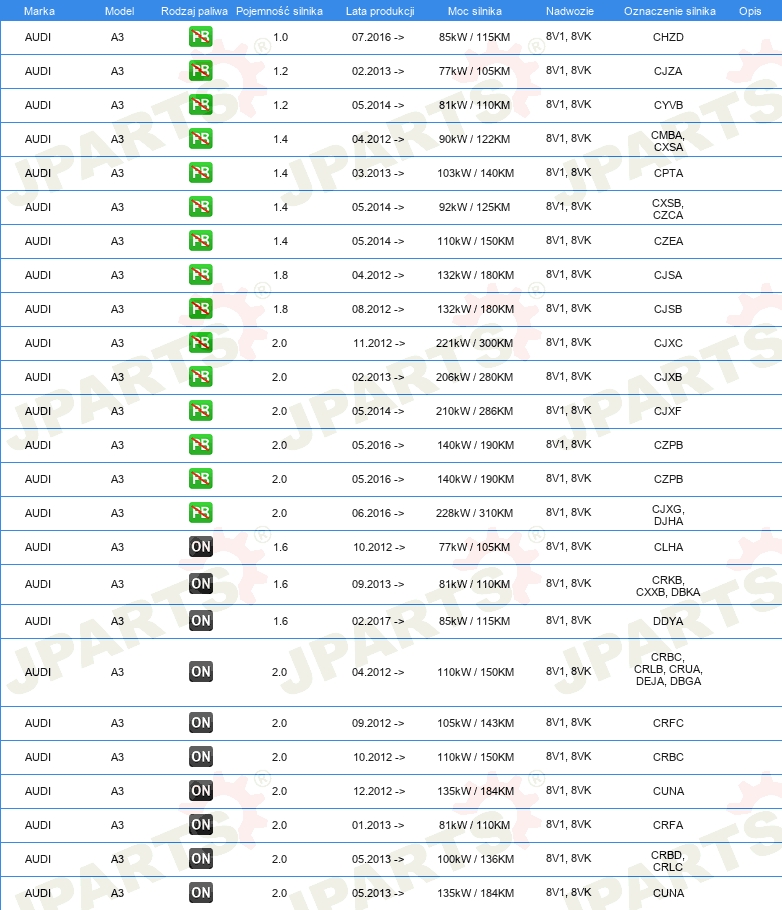The height and width of the screenshot is (910, 782).
Task: Select the production date 08.2012 ->
Action: coord(378,309)
